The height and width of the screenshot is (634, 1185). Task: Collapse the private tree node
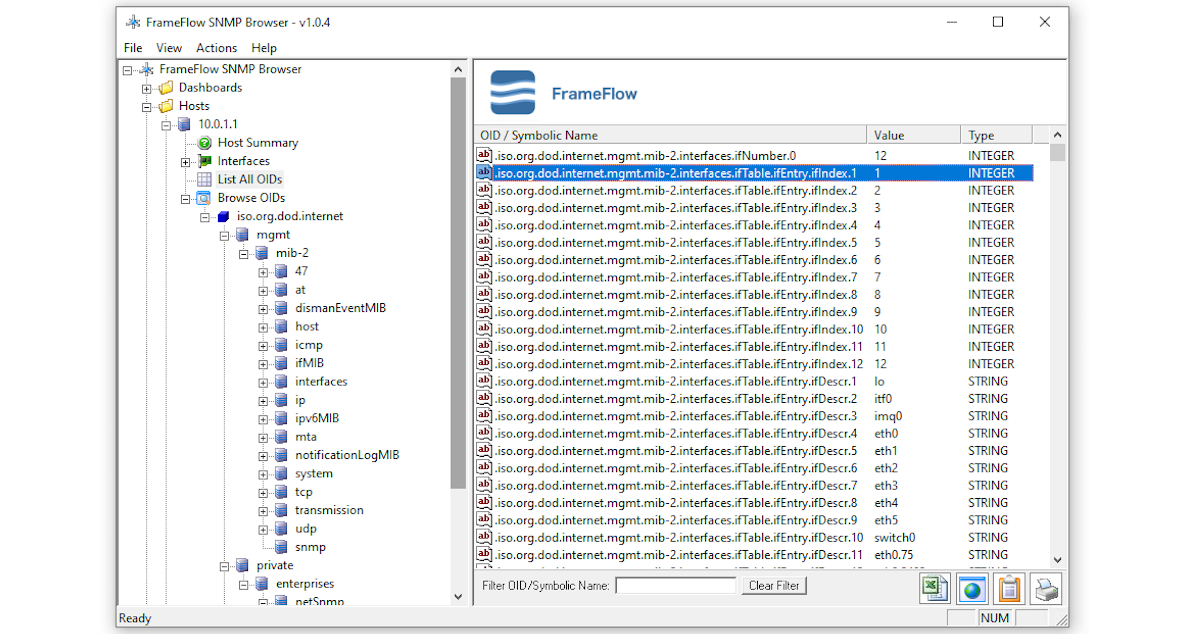(x=223, y=565)
